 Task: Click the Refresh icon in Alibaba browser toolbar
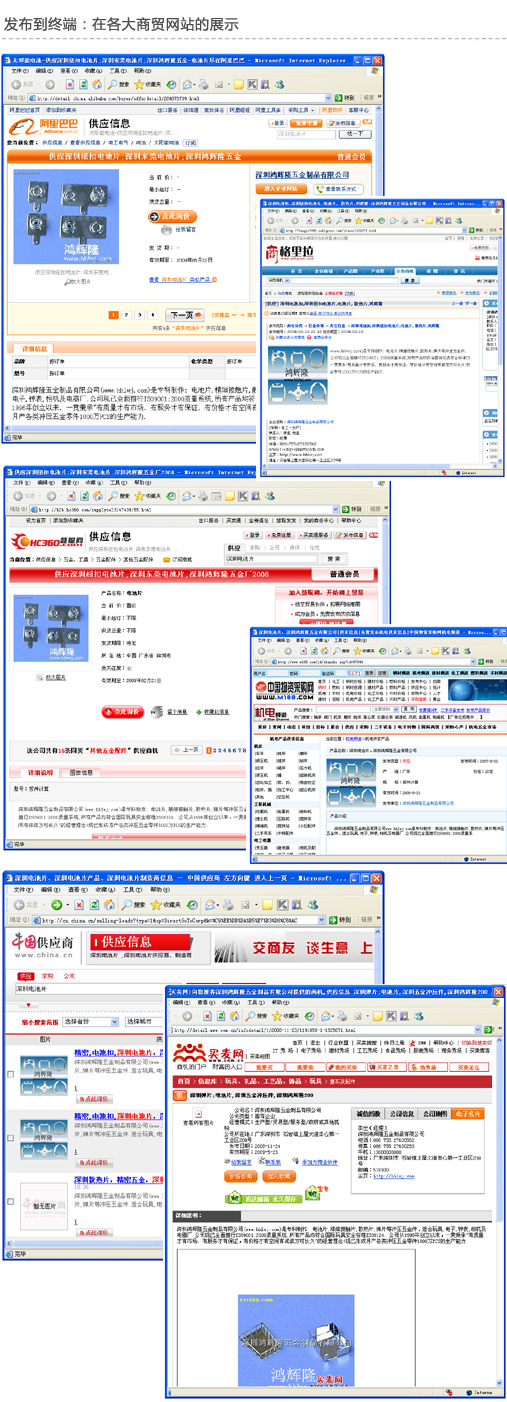(83, 84)
